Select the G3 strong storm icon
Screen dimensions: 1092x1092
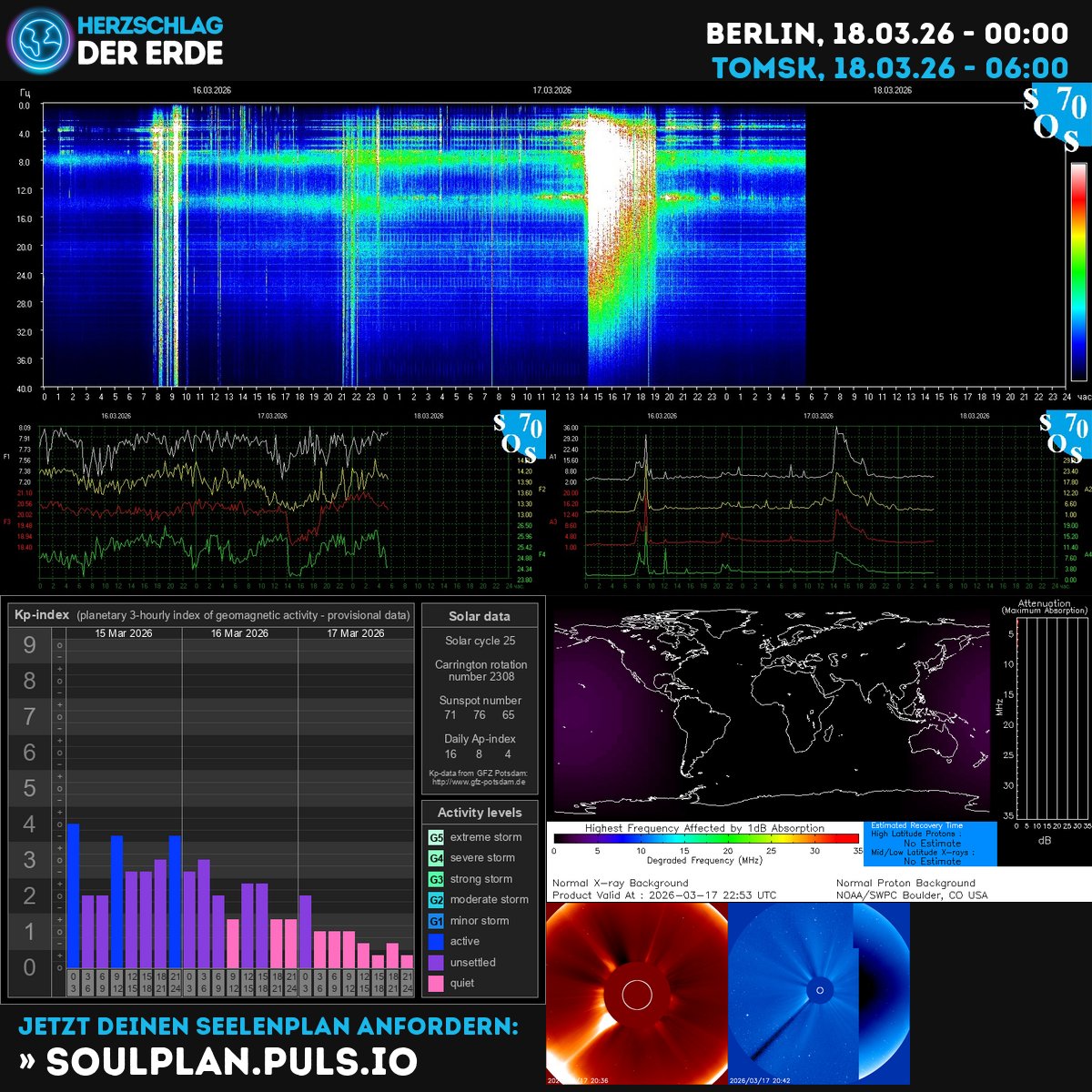coord(434,878)
